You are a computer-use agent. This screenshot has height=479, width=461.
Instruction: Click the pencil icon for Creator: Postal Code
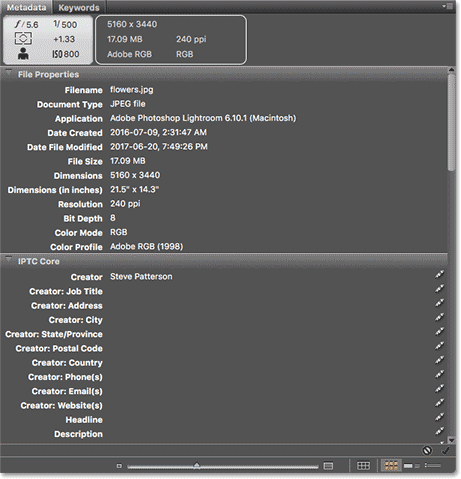pos(439,346)
